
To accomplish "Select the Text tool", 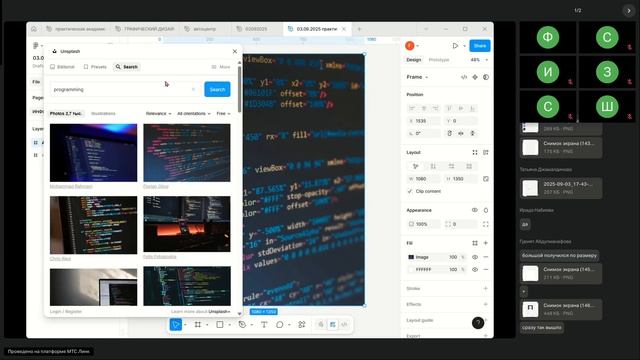I will [264, 324].
